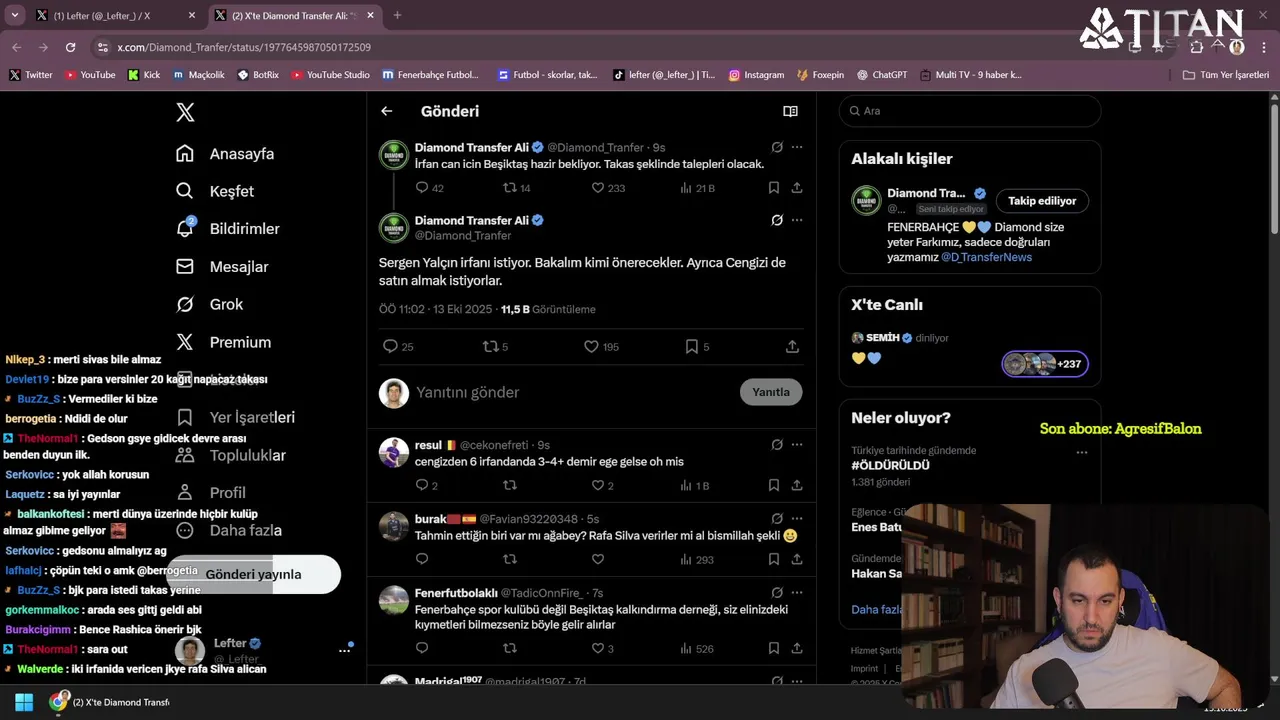The width and height of the screenshot is (1280, 720).
Task: Open the ChatGPT bookmark
Action: point(882,75)
